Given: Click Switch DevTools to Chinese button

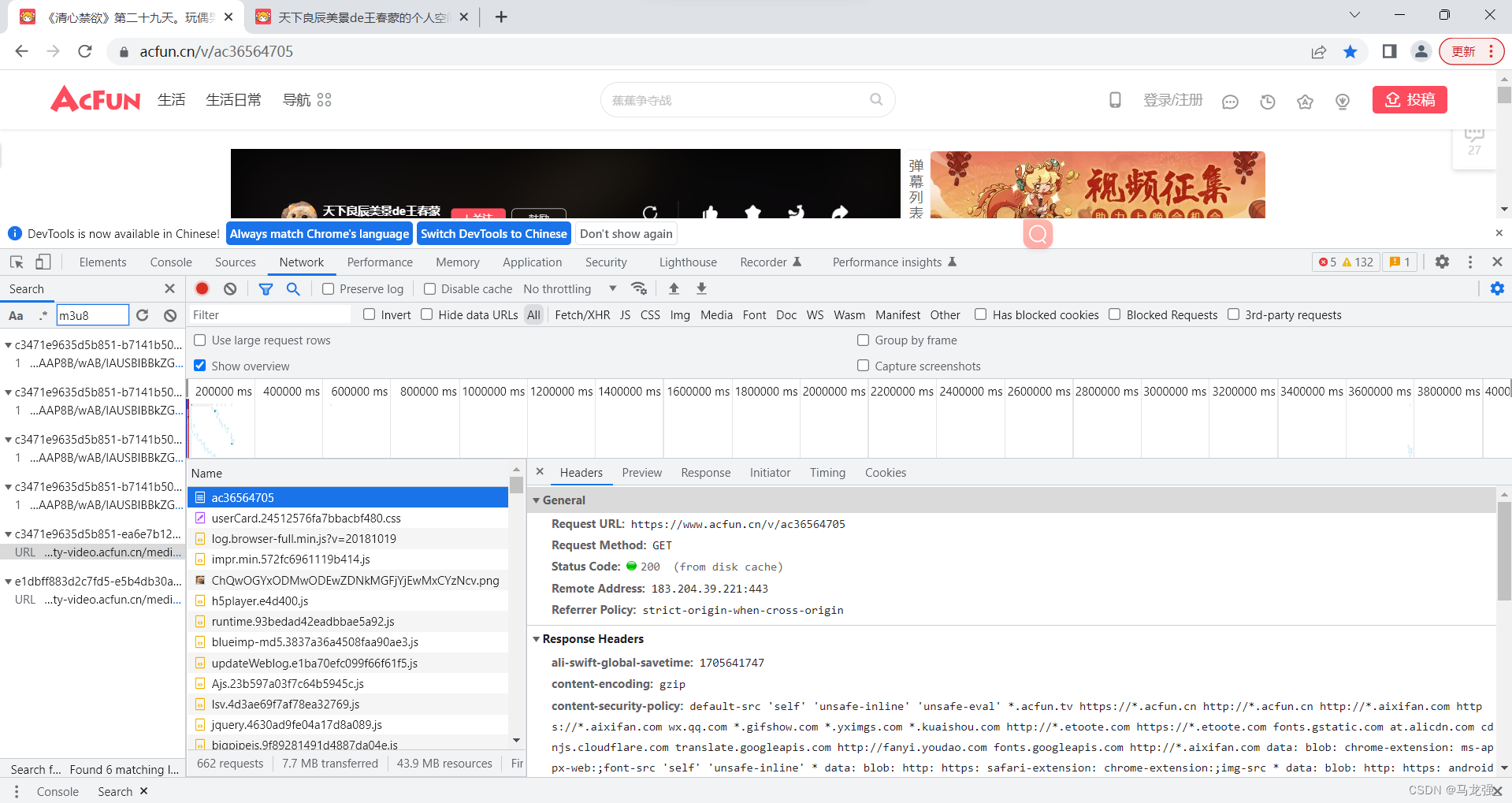Looking at the screenshot, I should tap(494, 233).
